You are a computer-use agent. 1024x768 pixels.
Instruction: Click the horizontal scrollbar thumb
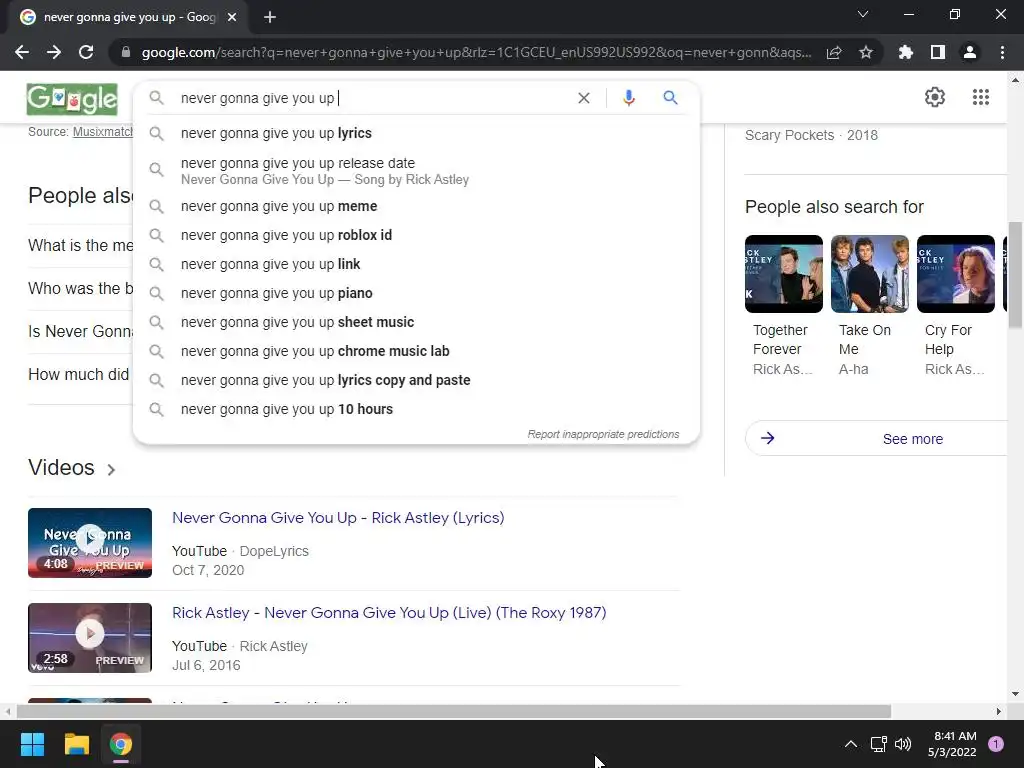click(454, 711)
